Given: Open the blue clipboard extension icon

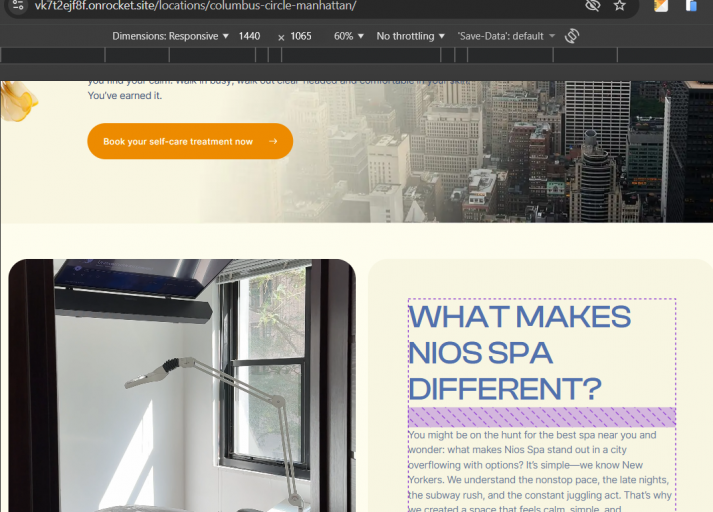Looking at the screenshot, I should tap(691, 5).
